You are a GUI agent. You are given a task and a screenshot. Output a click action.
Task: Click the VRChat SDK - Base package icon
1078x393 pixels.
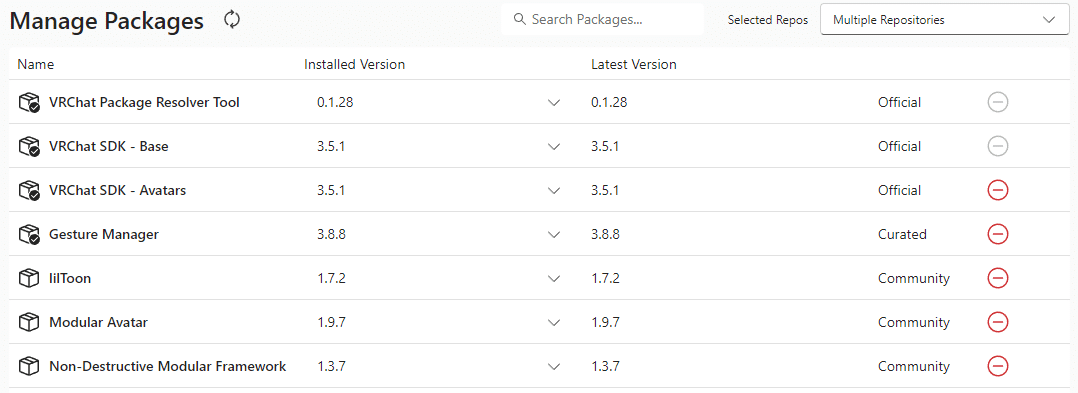[x=29, y=146]
